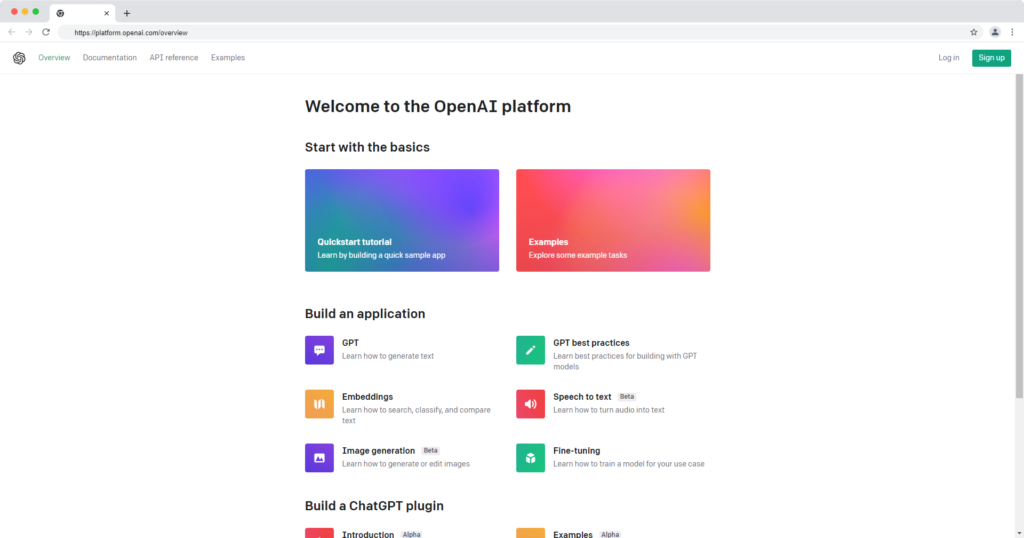The width and height of the screenshot is (1024, 538).
Task: Close the current browser tab
Action: pos(106,13)
